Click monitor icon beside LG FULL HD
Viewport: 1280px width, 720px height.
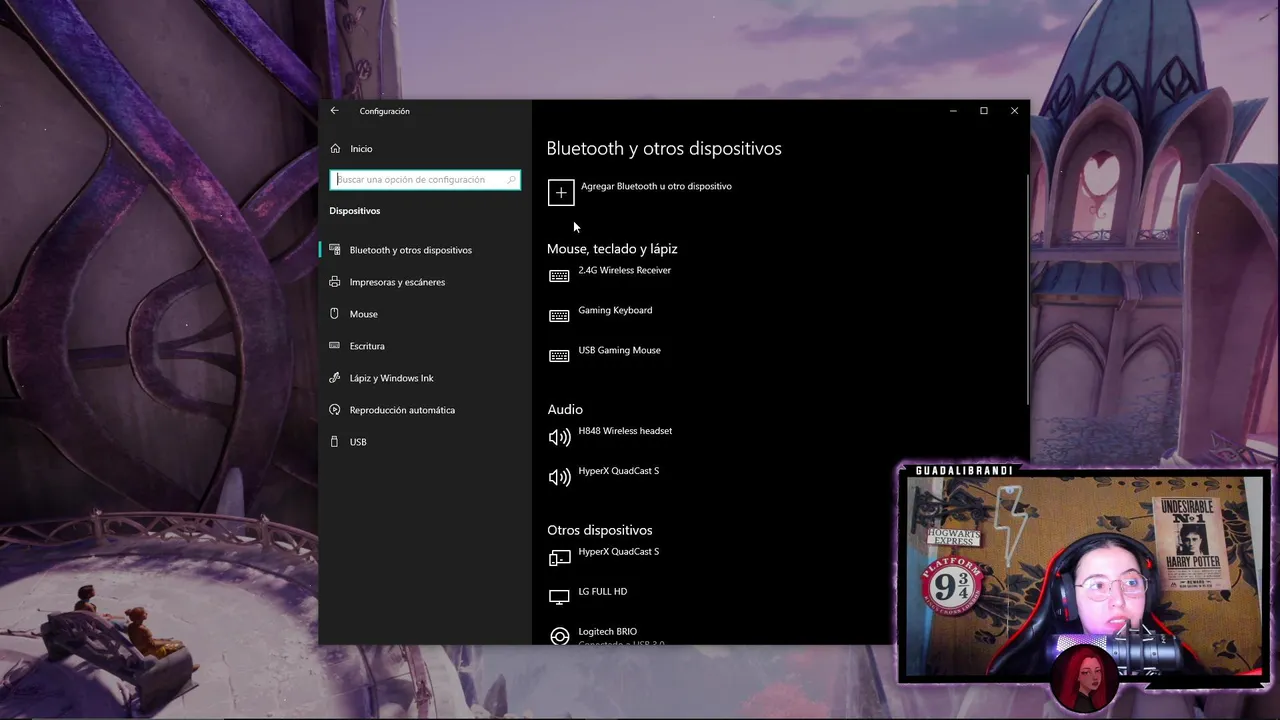tap(559, 597)
